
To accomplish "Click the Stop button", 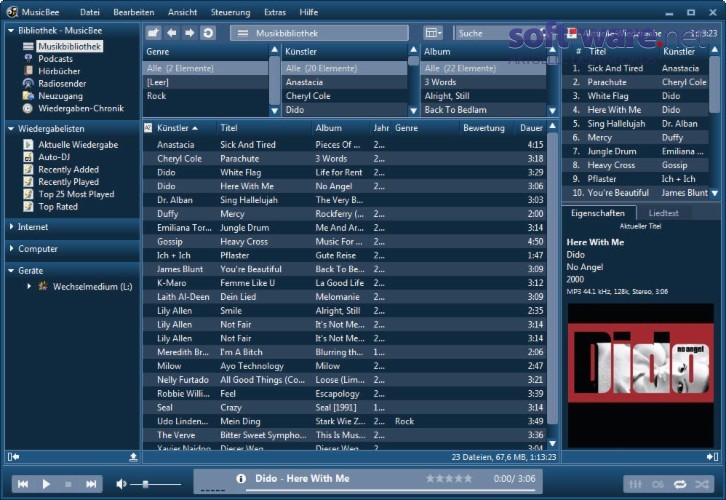I will click(x=69, y=484).
